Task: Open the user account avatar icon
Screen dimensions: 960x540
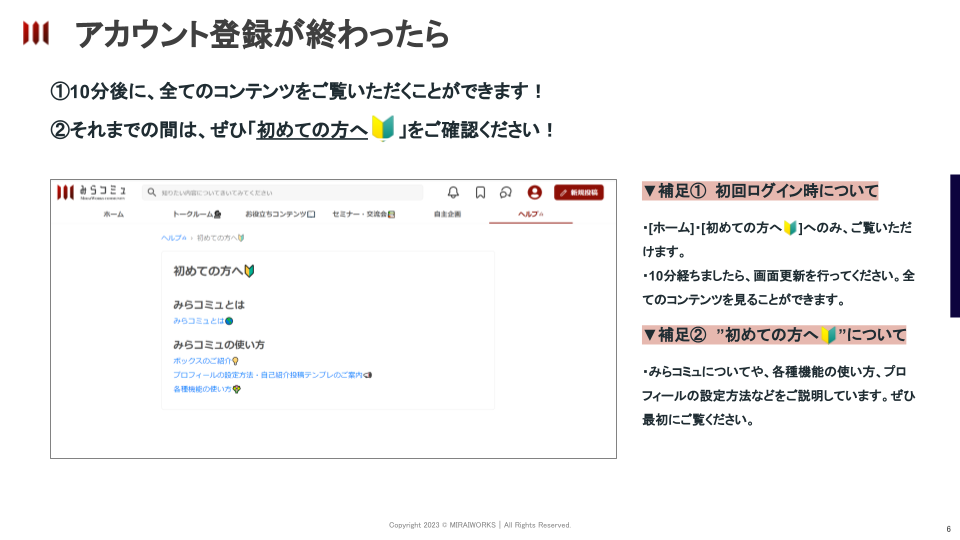Action: 534,192
